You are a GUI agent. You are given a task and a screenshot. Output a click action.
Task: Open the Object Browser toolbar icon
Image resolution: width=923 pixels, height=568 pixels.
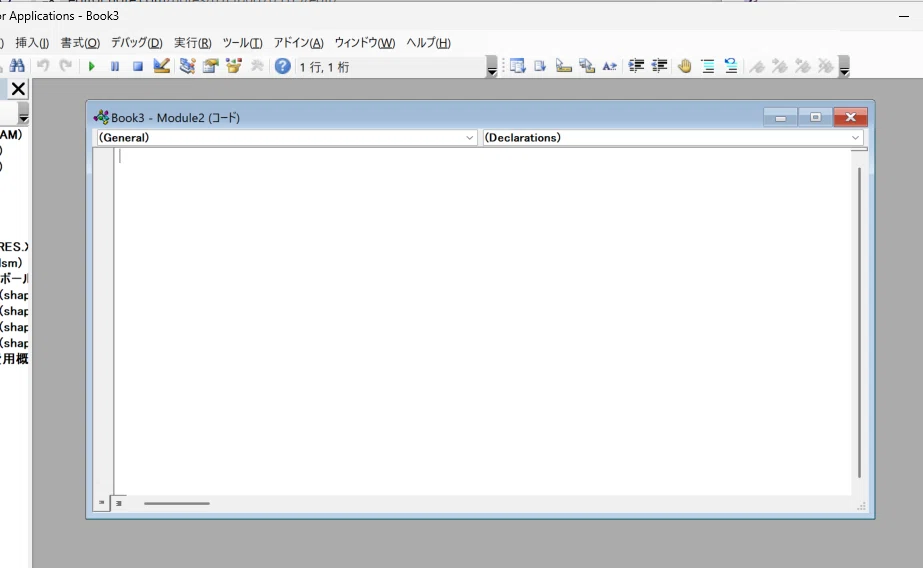pyautogui.click(x=233, y=66)
